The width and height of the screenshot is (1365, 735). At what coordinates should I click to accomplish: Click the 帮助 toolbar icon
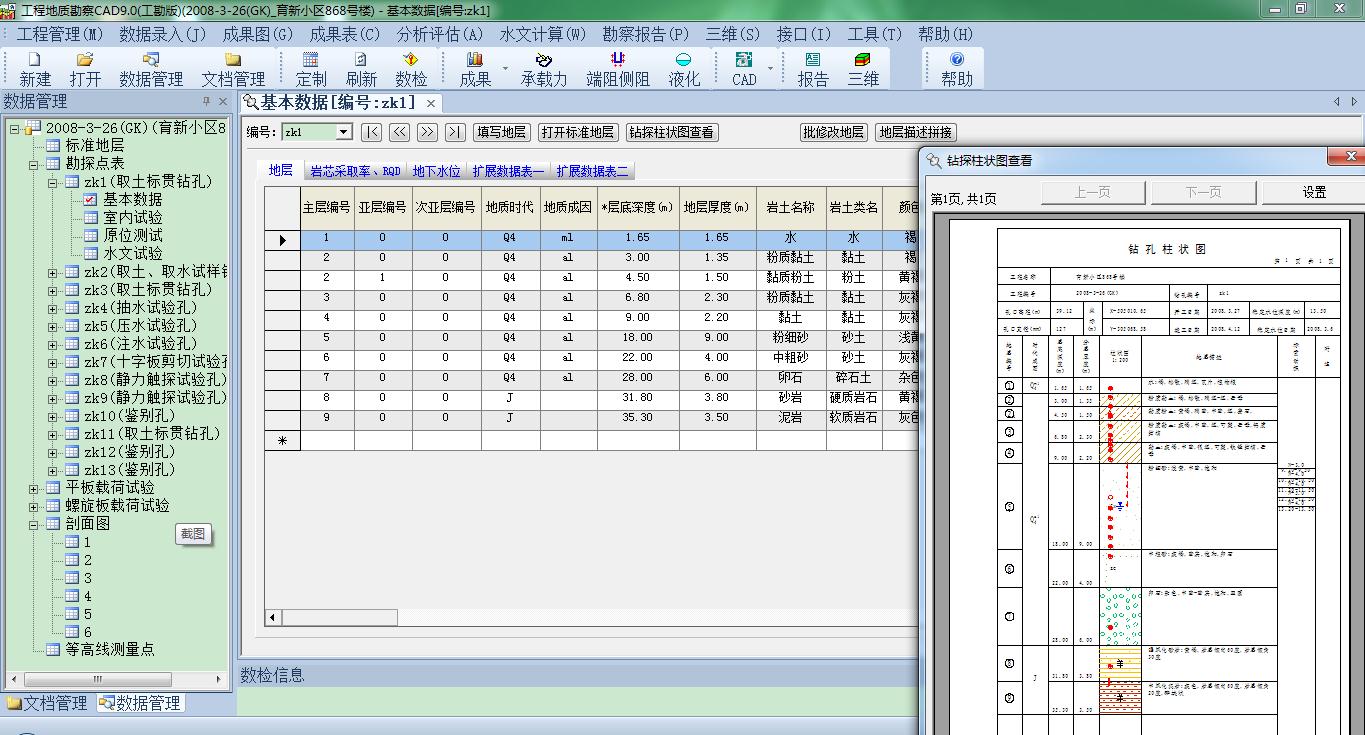(x=957, y=69)
